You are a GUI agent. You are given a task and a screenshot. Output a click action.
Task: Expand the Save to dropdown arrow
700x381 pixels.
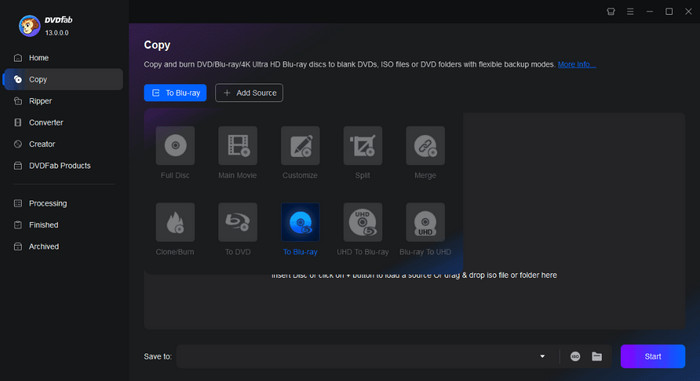pos(542,356)
